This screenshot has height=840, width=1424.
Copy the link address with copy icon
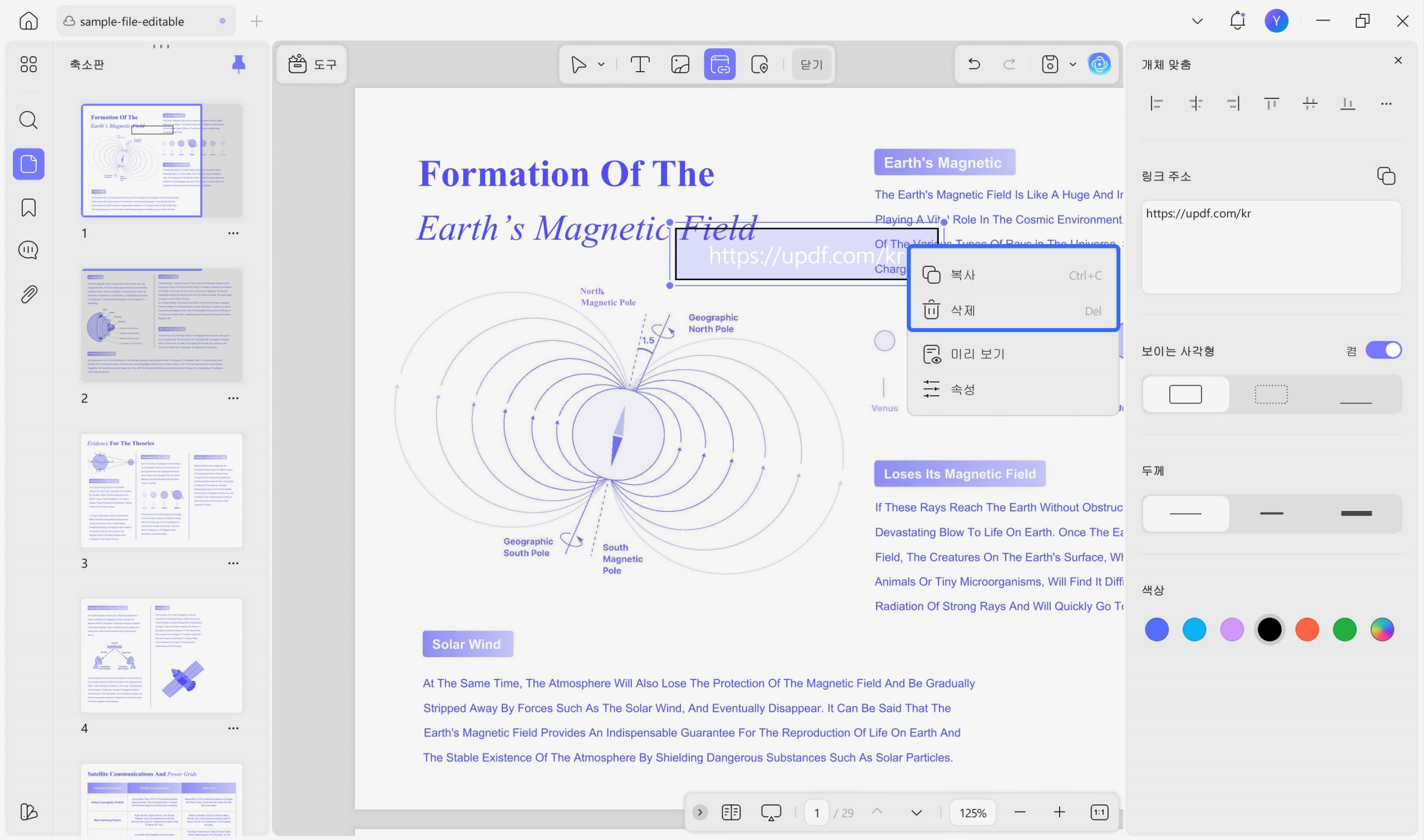1386,176
